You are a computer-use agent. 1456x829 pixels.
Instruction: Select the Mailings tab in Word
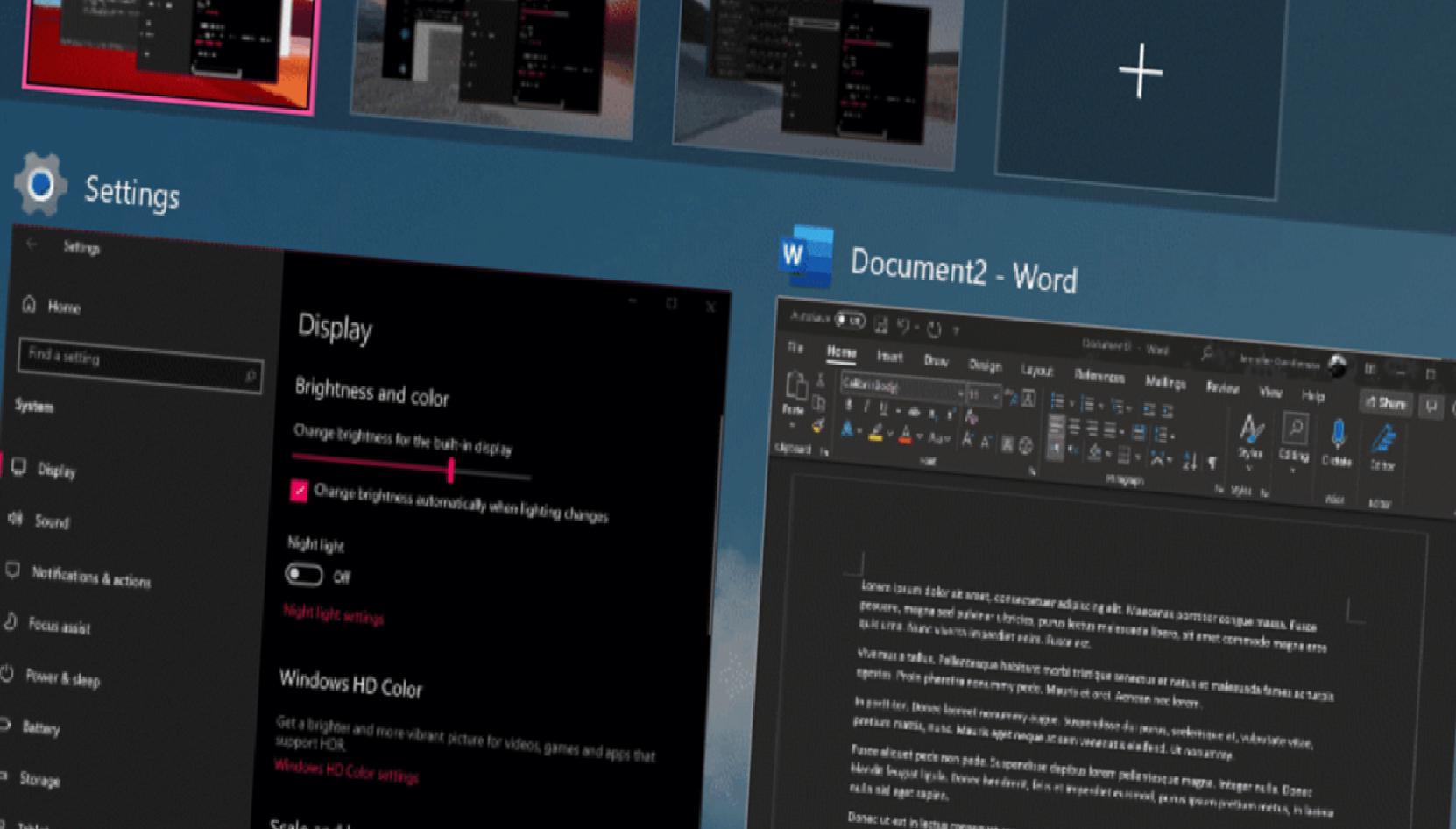1165,382
